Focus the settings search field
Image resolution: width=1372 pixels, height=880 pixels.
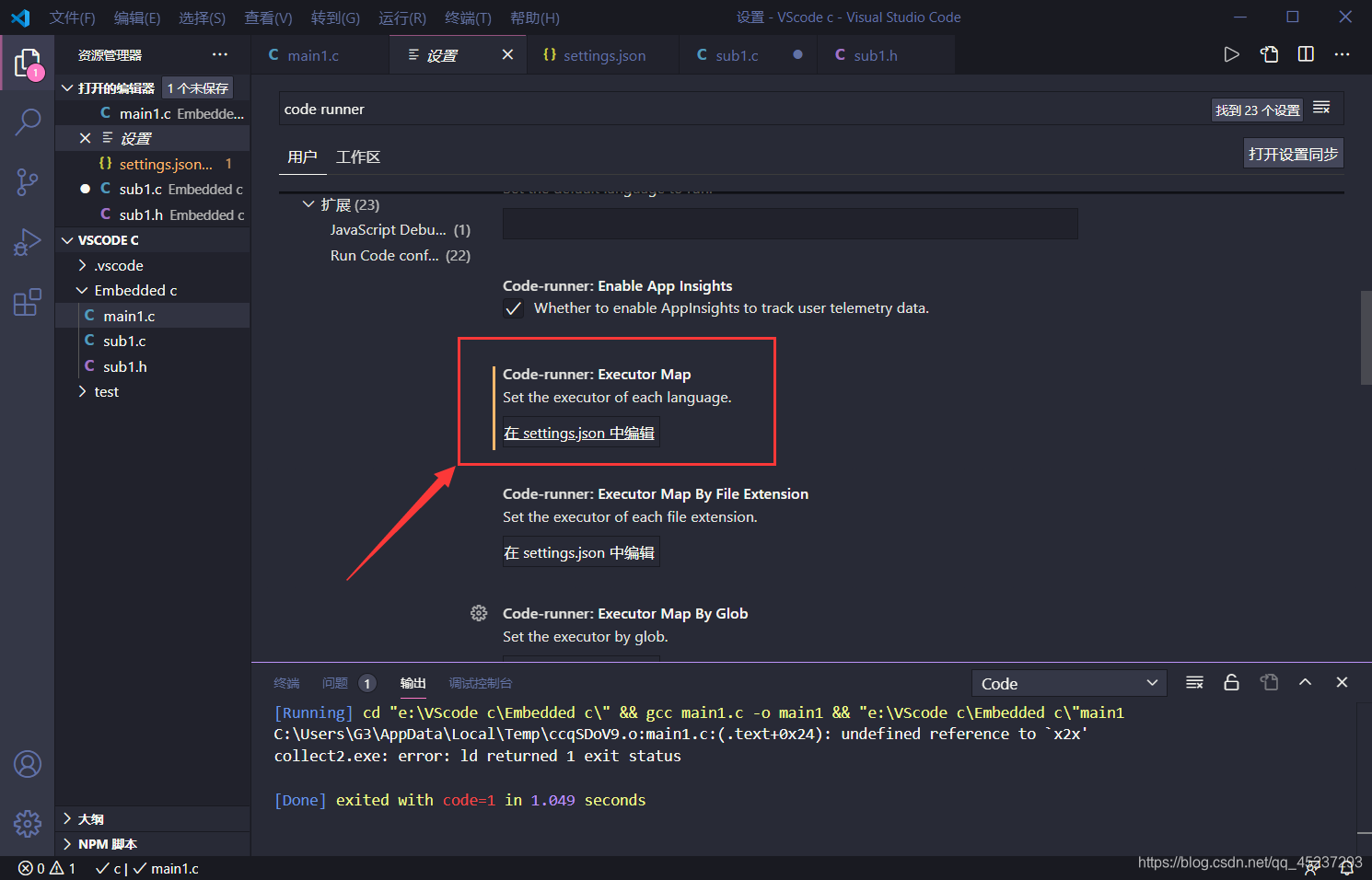(x=744, y=109)
